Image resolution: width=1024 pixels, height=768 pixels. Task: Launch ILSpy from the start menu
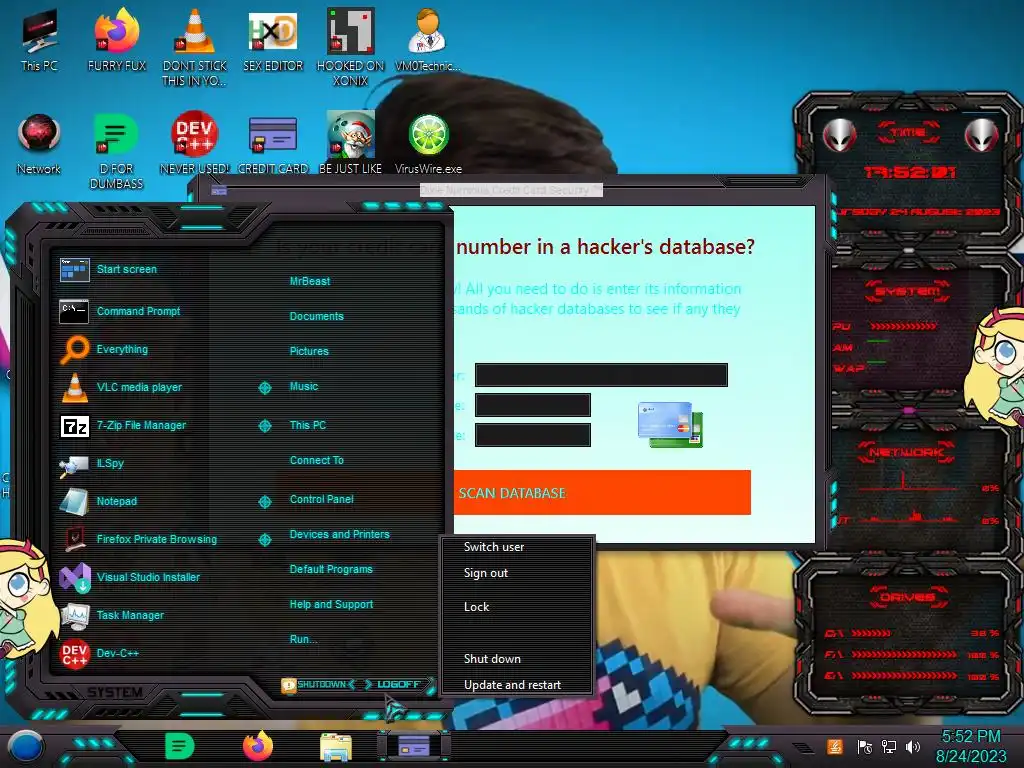pos(110,463)
